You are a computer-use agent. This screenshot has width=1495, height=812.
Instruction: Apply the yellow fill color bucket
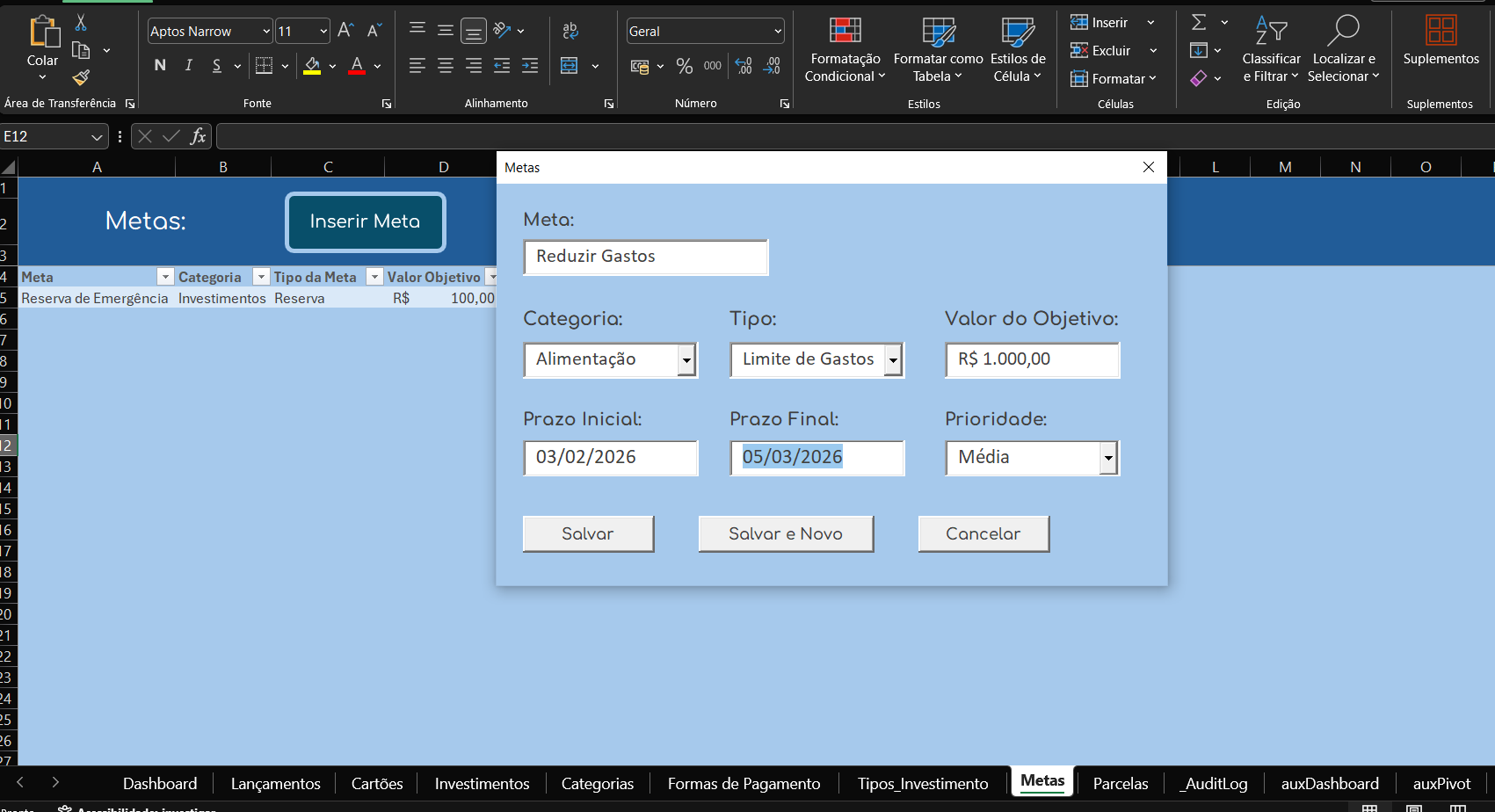pos(312,65)
